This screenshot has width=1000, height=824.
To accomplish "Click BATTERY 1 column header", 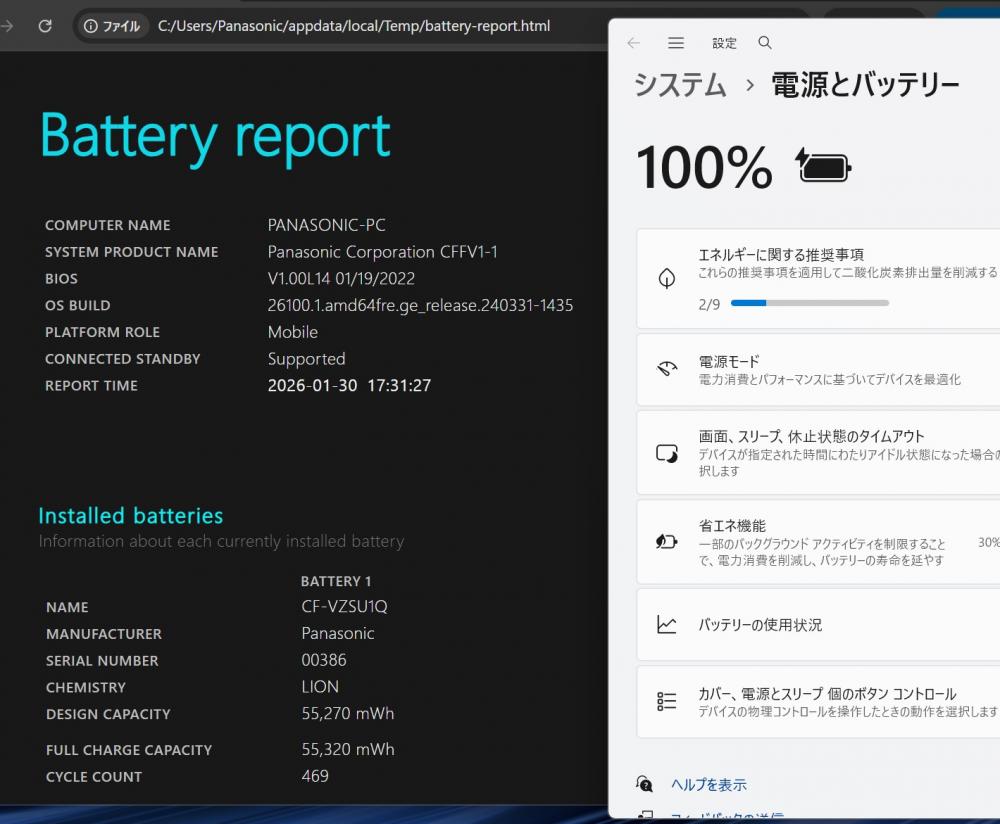I will pyautogui.click(x=336, y=581).
